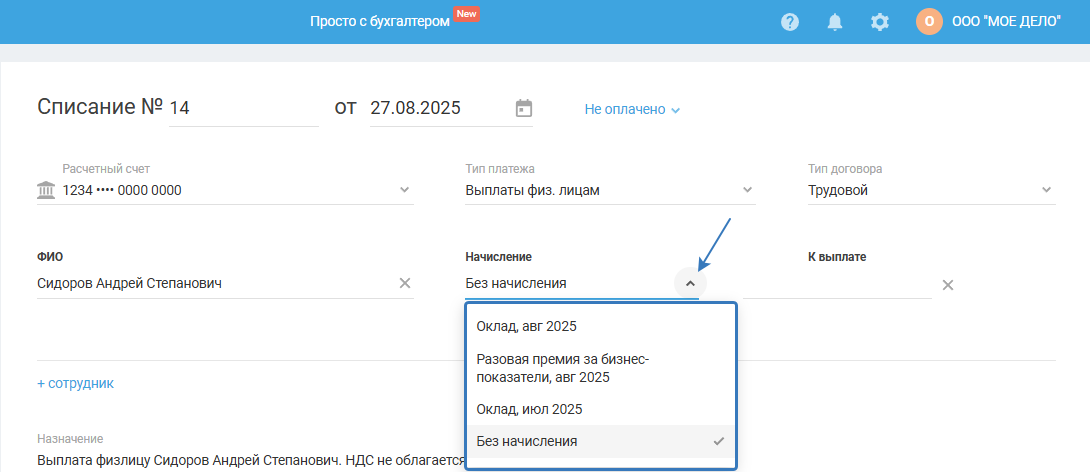Image resolution: width=1090 pixels, height=472 pixels.
Task: Select the Оклад, июл 2025 option
Action: coord(529,409)
